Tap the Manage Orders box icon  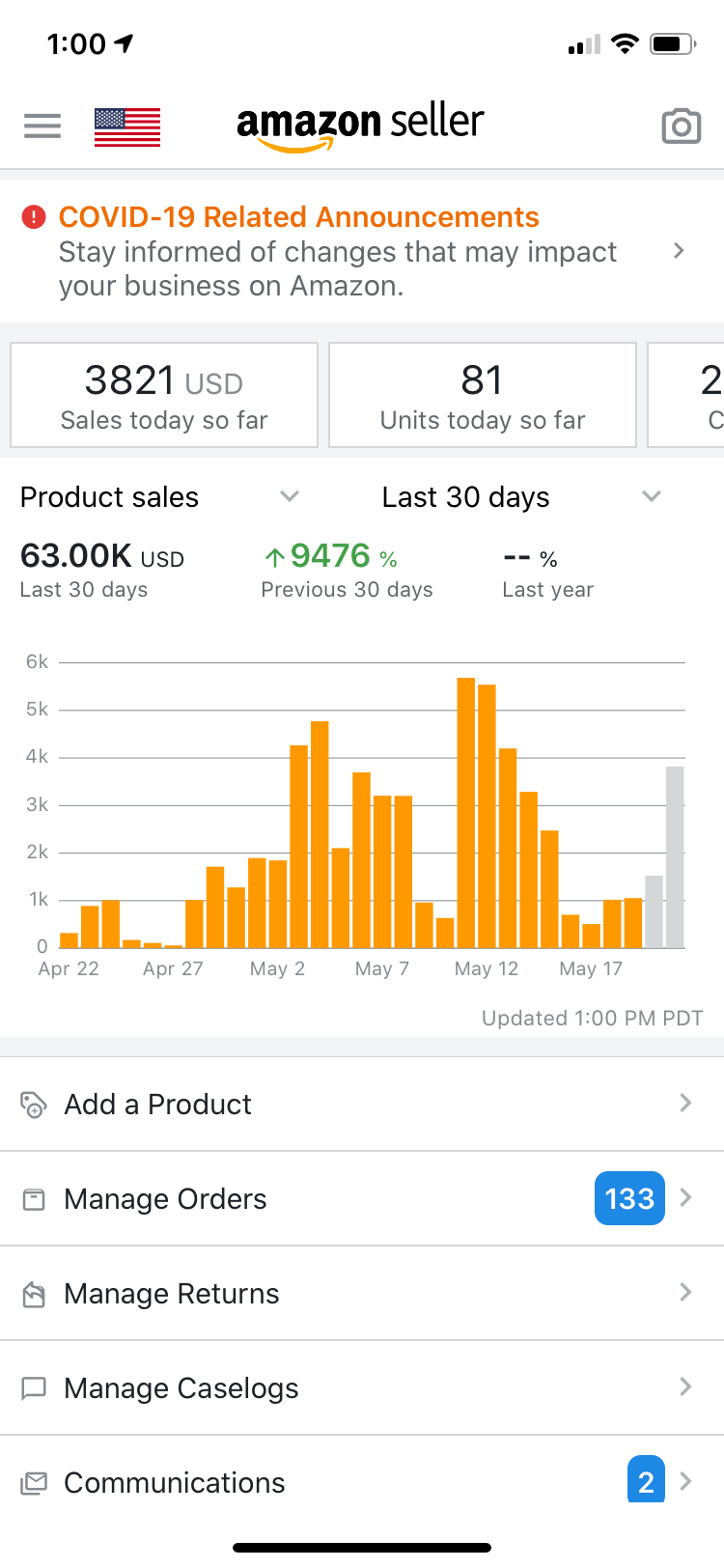click(34, 1199)
